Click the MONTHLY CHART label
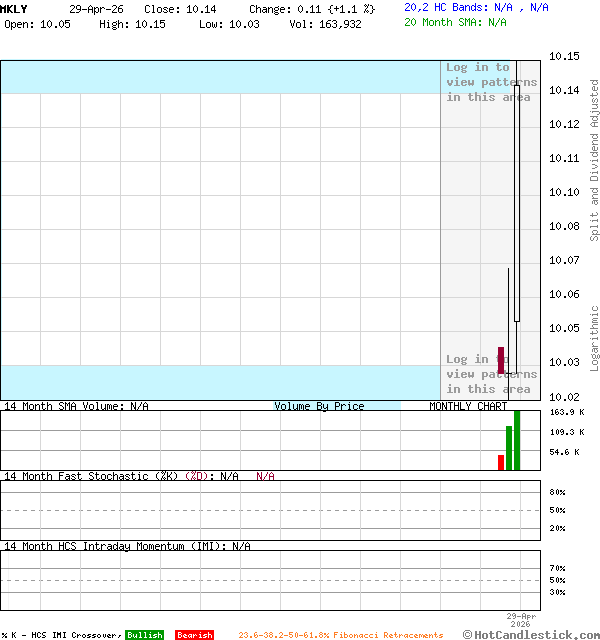Image resolution: width=600 pixels, height=640 pixels. tap(468, 406)
